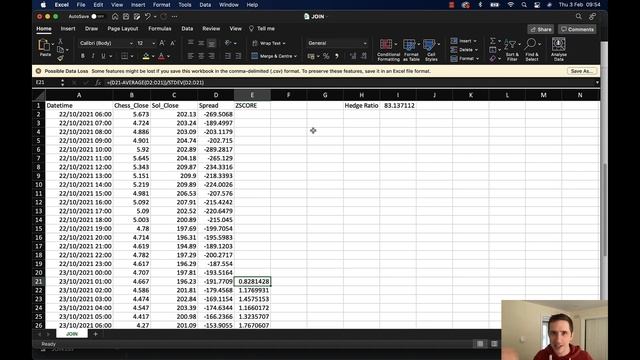
Task: Click the Save icon in the quick access toolbar
Action: [x=126, y=17]
